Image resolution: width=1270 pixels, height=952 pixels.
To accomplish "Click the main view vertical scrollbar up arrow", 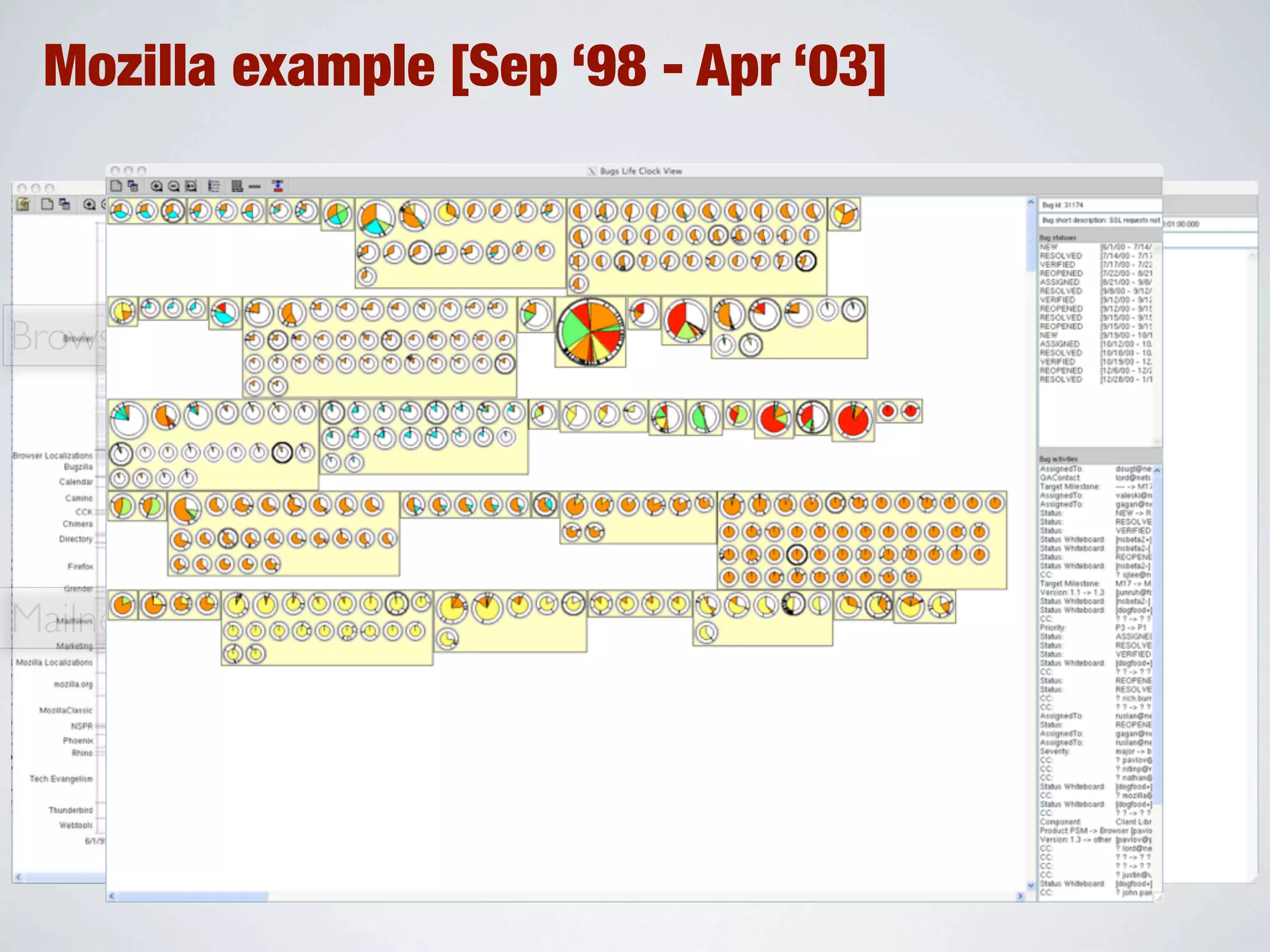I will coord(1031,203).
